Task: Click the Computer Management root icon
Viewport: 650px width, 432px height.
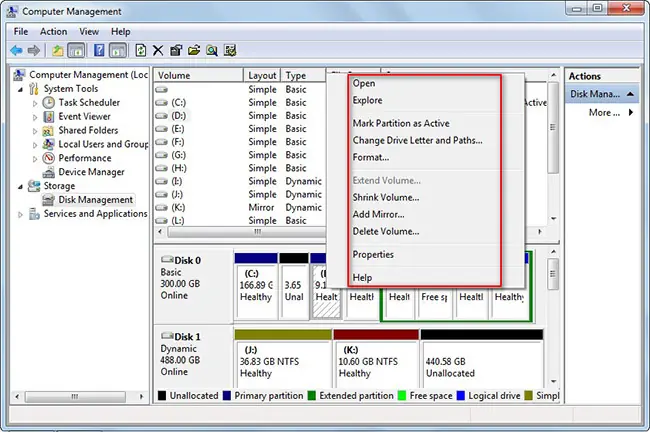Action: click(x=19, y=75)
